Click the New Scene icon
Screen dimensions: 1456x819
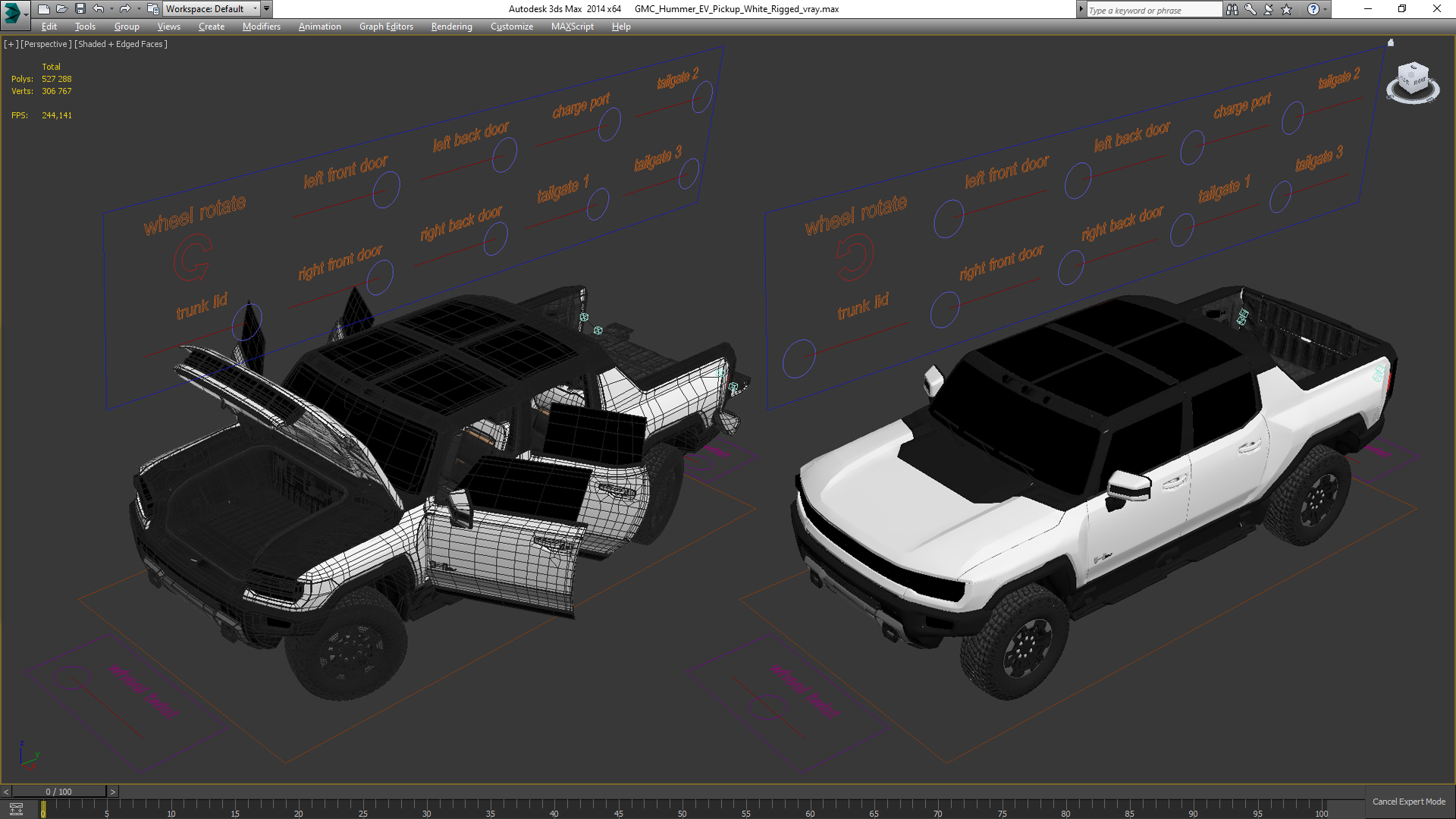tap(43, 9)
